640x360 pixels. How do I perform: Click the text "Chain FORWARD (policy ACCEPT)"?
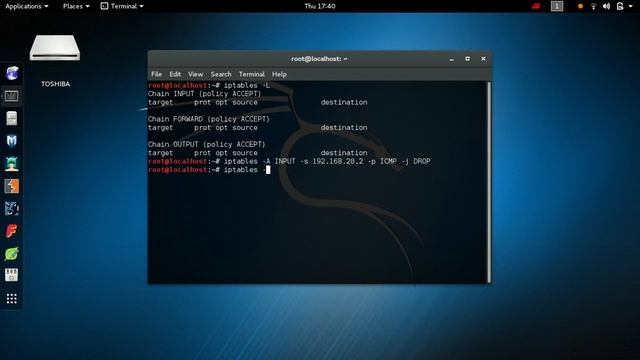tap(209, 119)
